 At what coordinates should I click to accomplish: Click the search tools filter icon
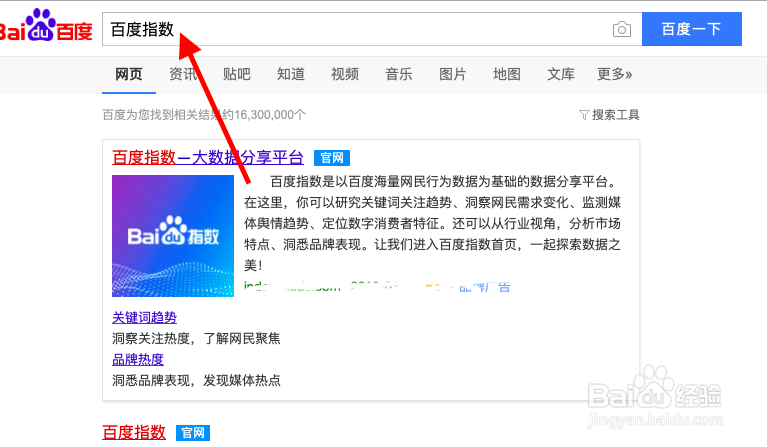point(584,115)
